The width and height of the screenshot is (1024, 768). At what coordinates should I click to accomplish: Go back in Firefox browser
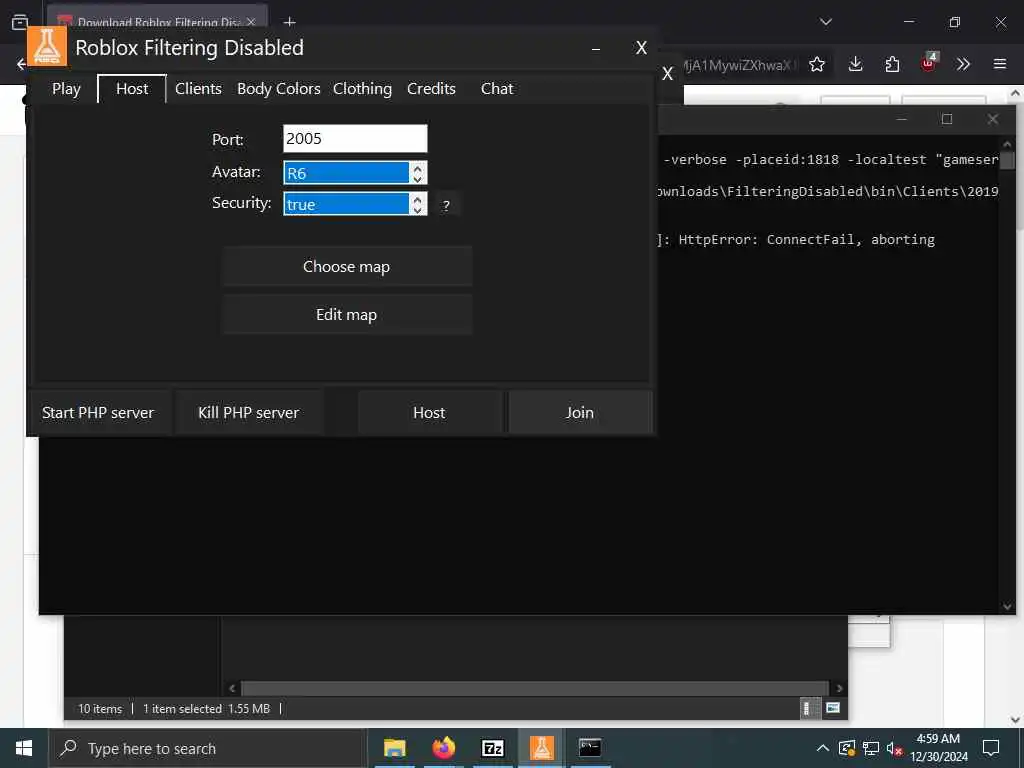[21, 64]
